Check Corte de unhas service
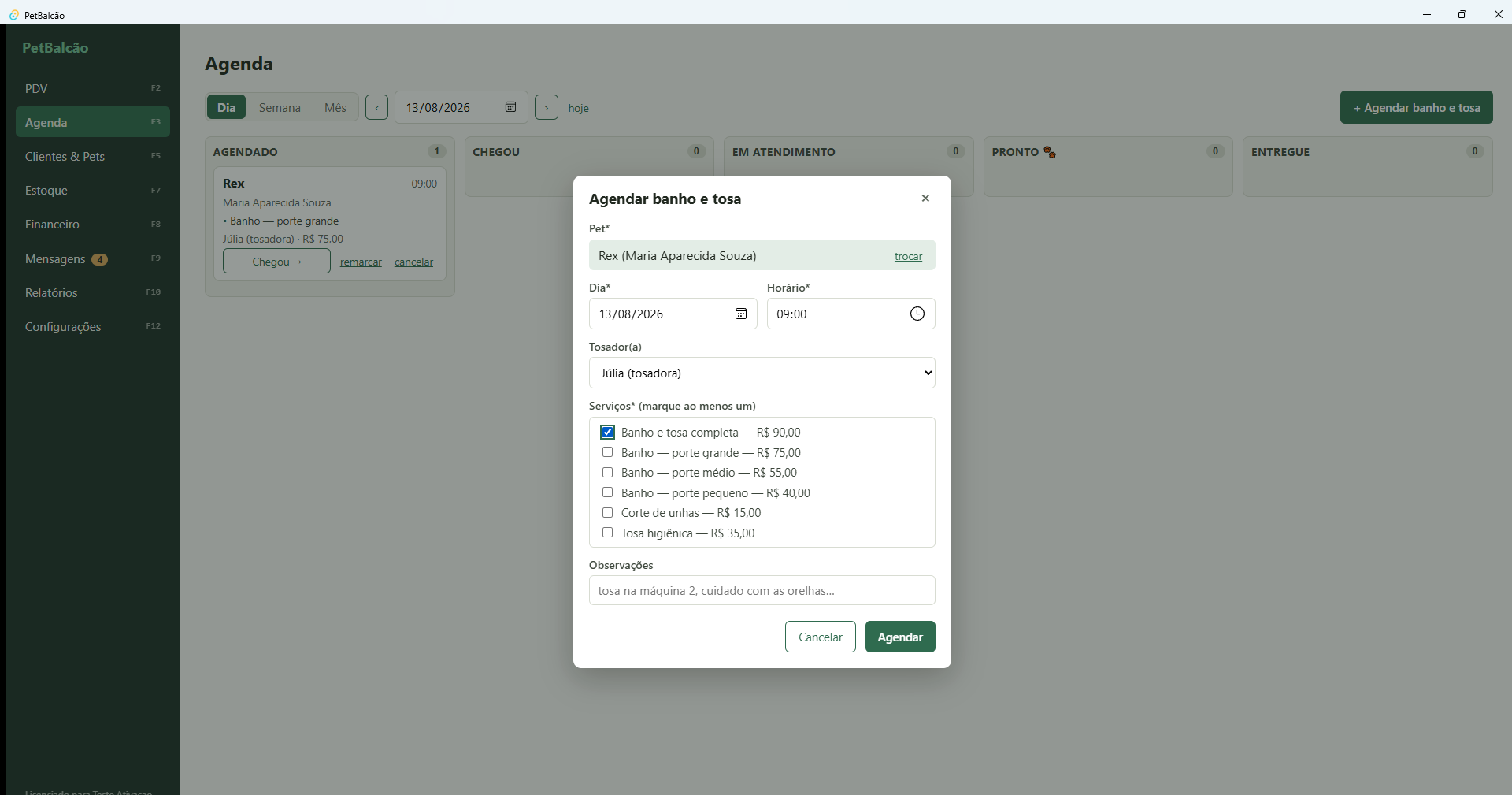 click(x=607, y=513)
